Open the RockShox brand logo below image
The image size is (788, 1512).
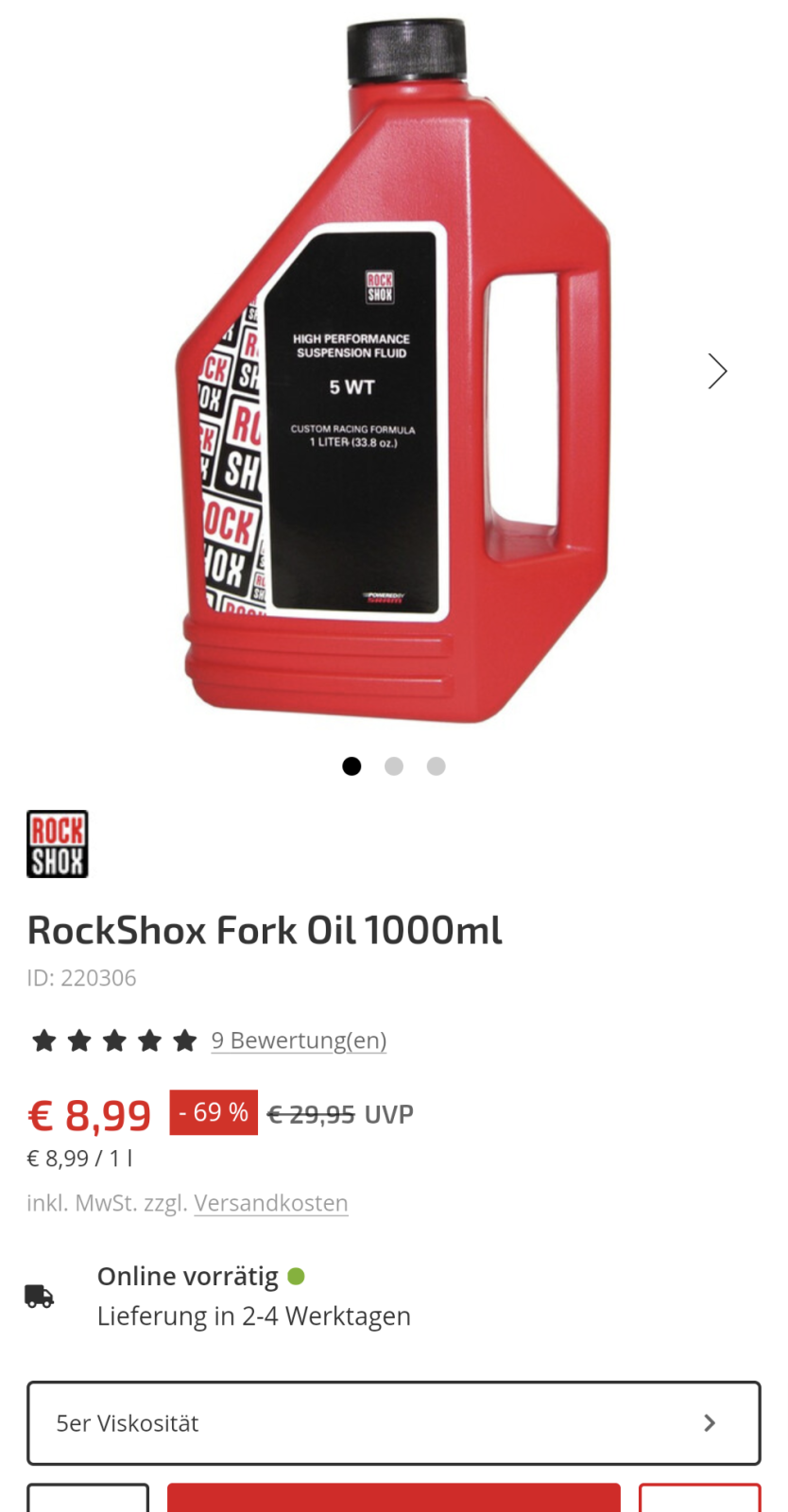tap(58, 844)
